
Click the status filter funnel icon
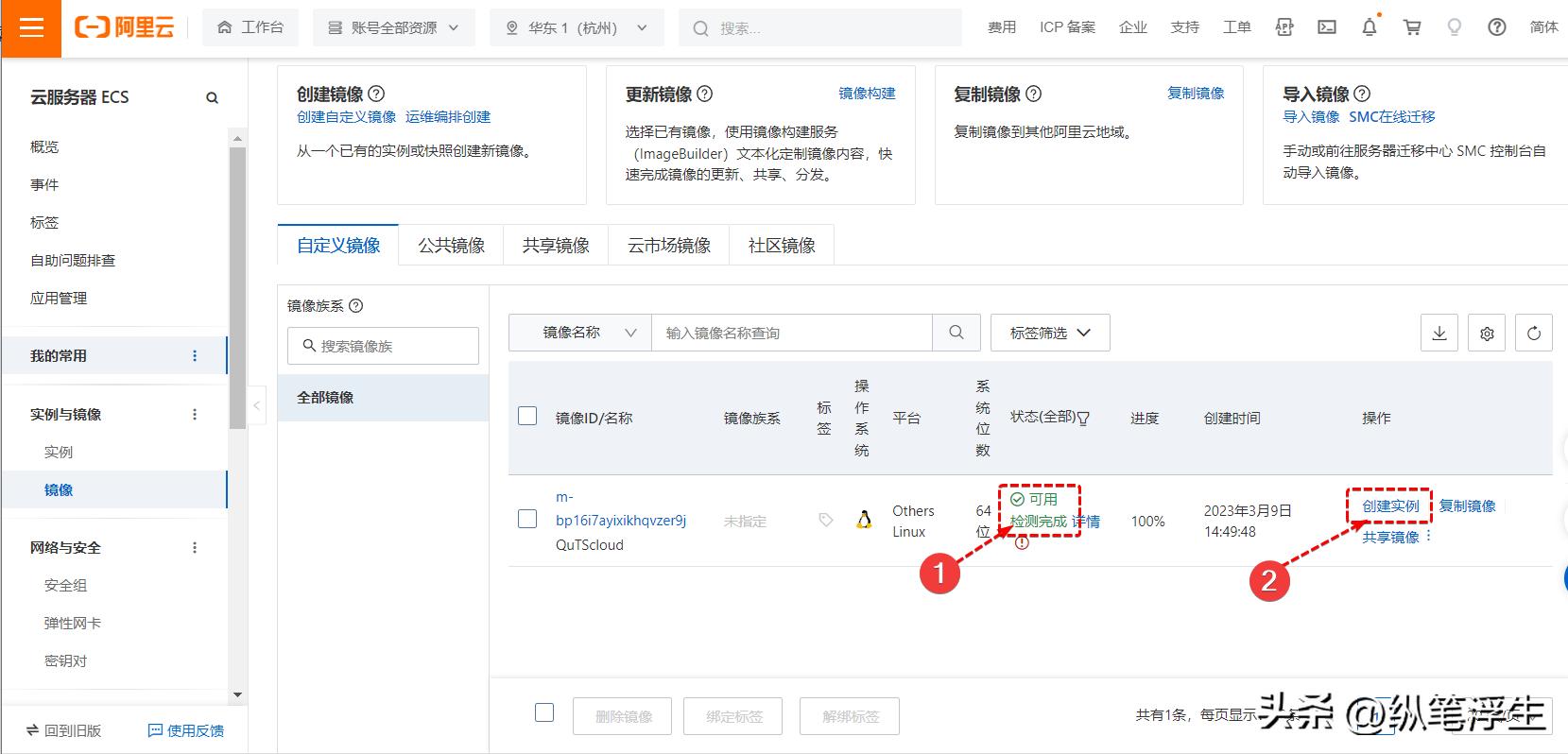1084,418
